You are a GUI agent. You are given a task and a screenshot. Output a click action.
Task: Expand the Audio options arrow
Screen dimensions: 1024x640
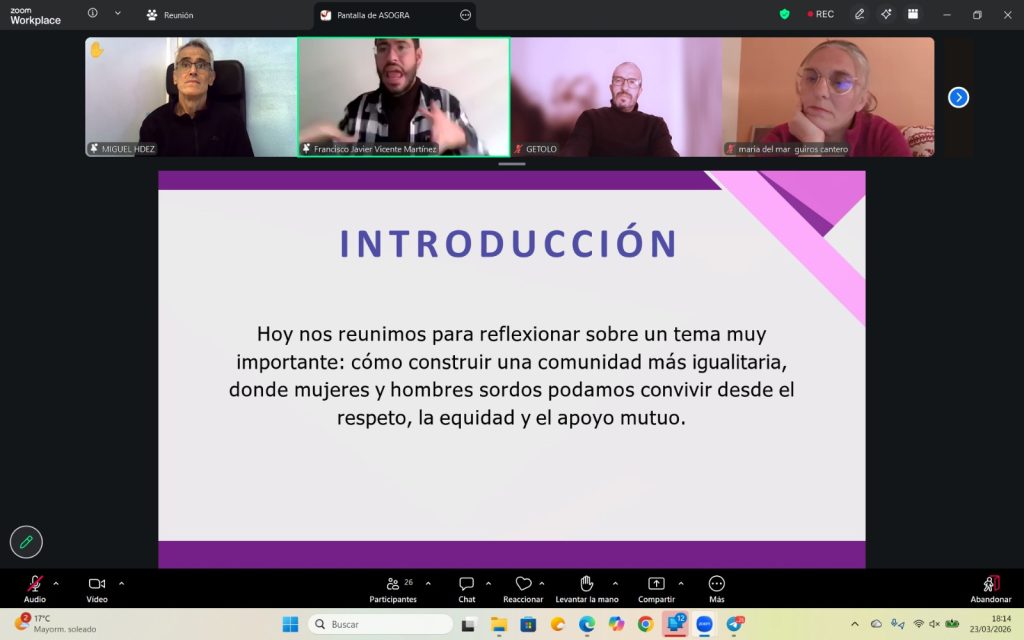[x=56, y=583]
